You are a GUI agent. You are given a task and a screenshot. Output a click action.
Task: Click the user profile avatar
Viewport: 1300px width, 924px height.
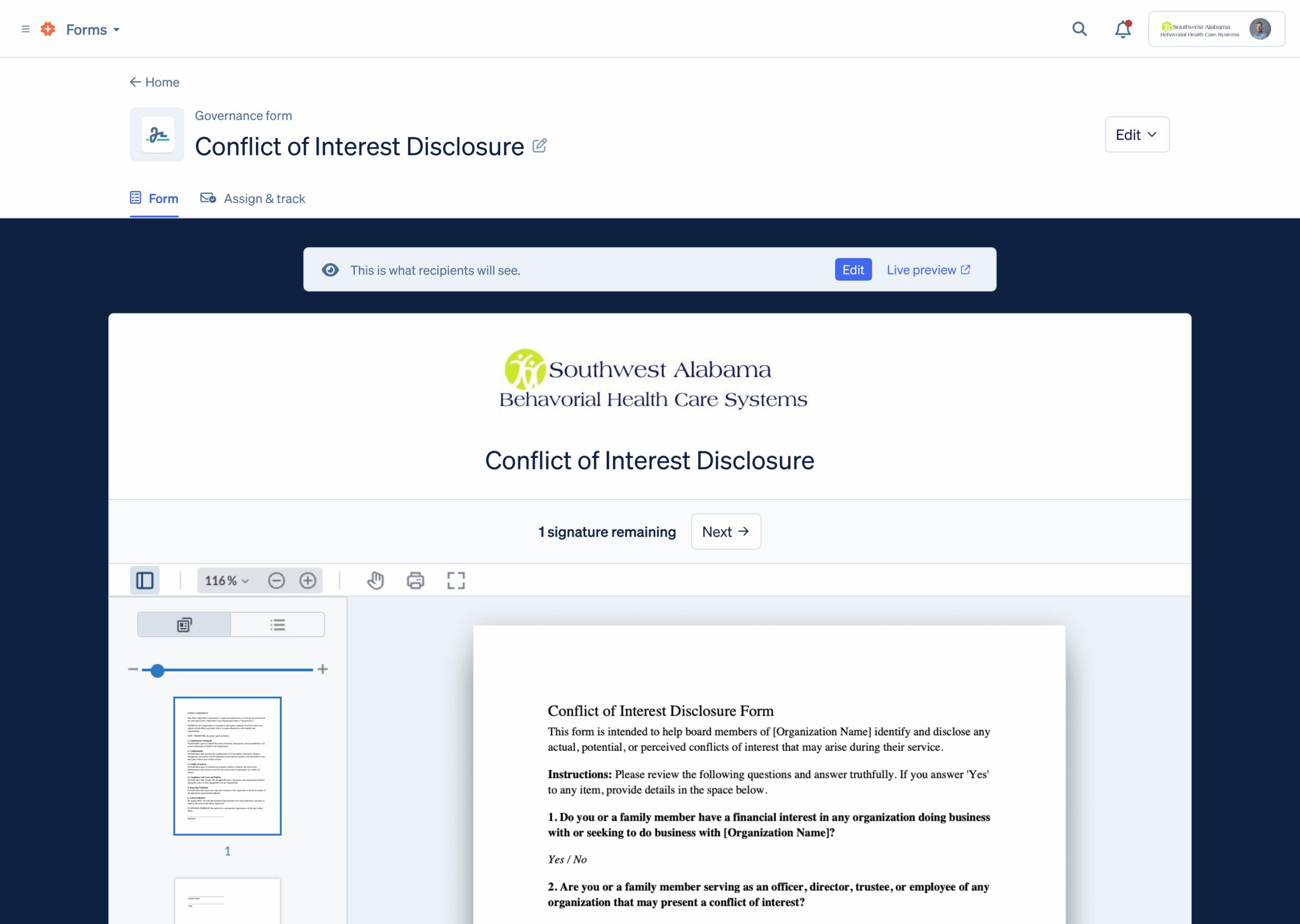(1259, 29)
